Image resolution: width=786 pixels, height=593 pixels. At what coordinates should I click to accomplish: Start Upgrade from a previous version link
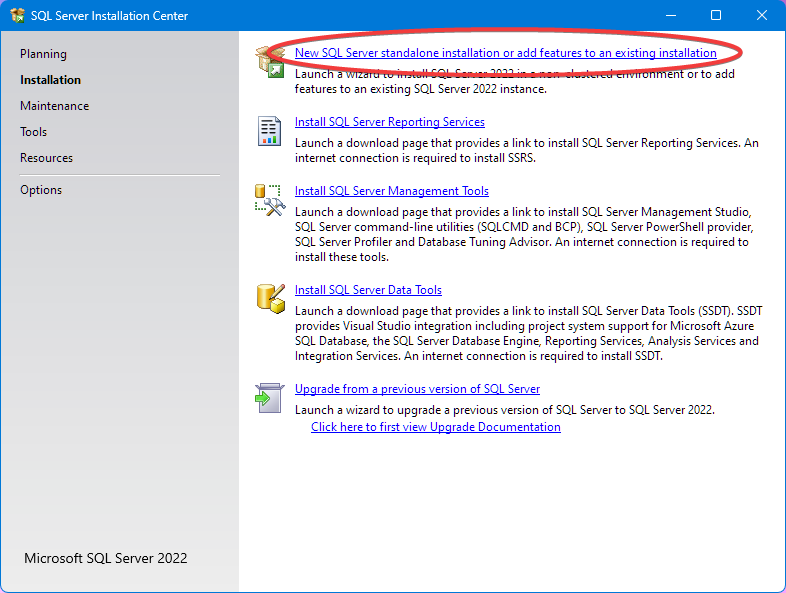[417, 389]
